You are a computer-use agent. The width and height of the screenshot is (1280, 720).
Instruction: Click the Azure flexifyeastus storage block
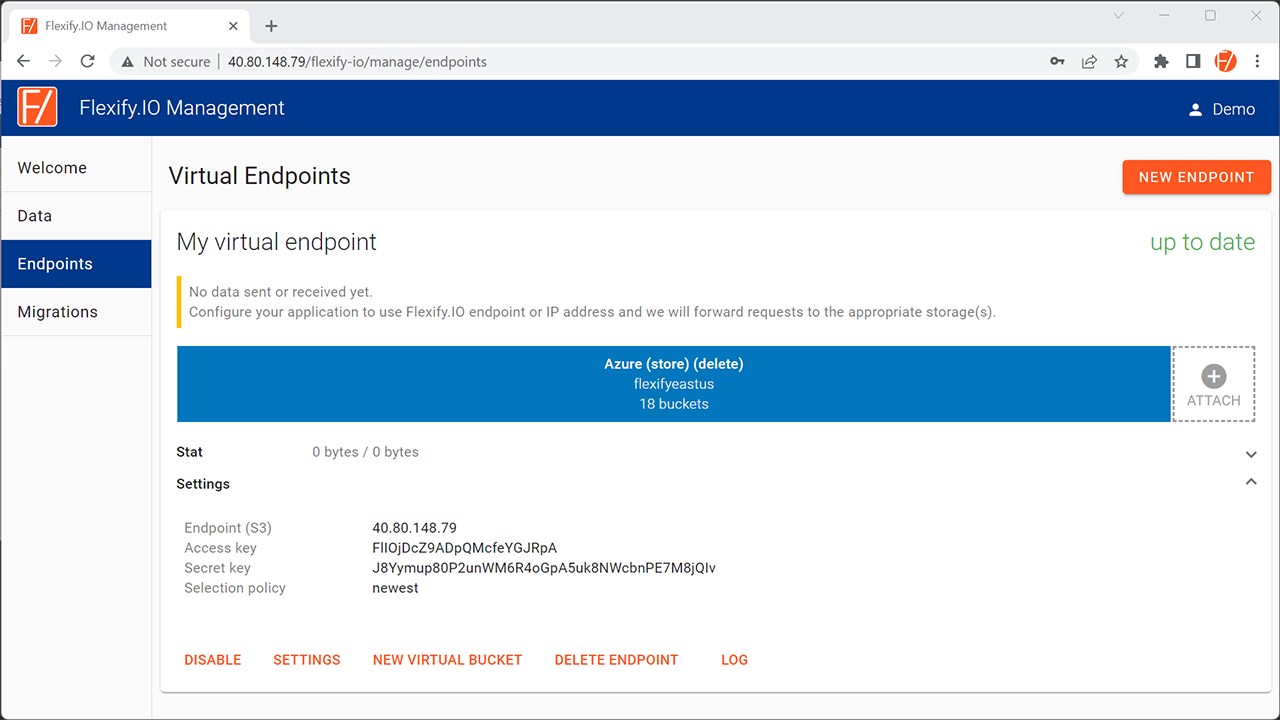673,384
